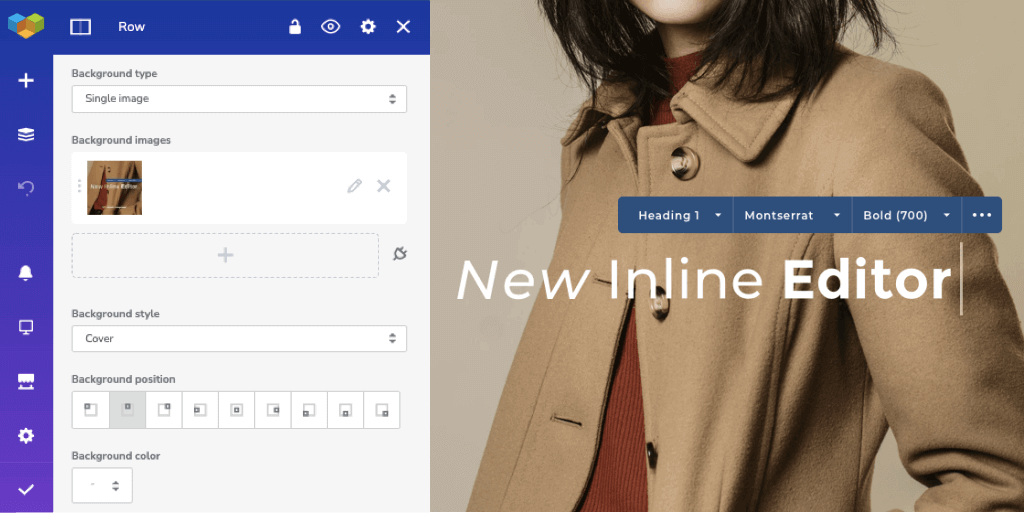Edit background image pencil icon
Screen dimensions: 1024x513
[354, 186]
